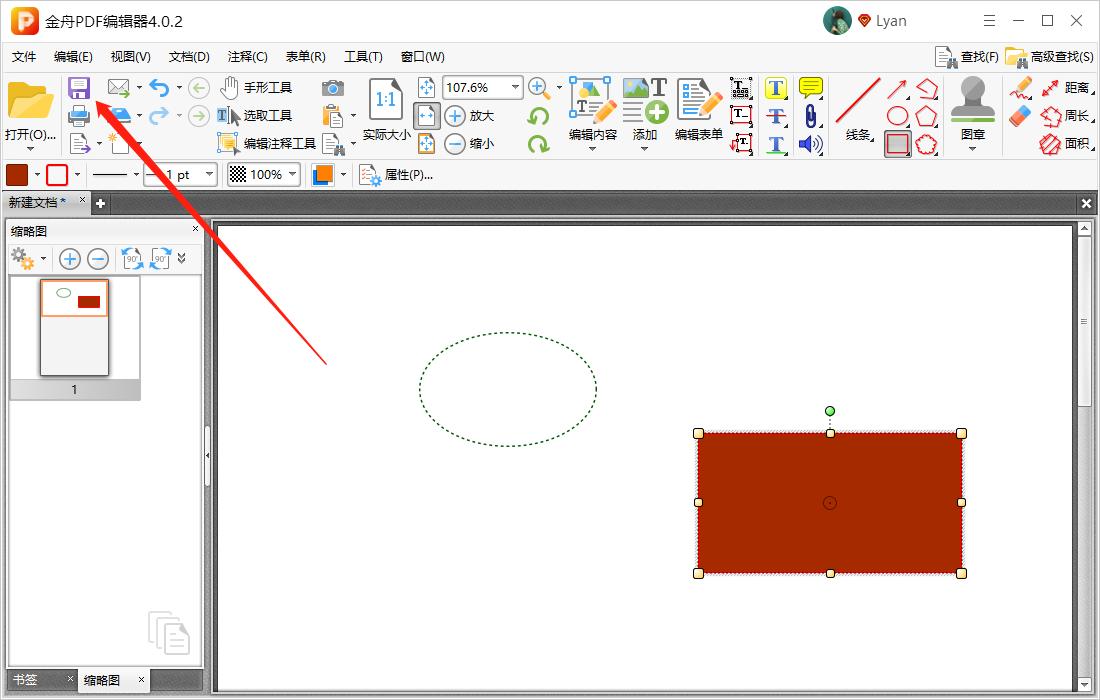
Task: Select the Polyline open-shape tool
Action: click(927, 88)
